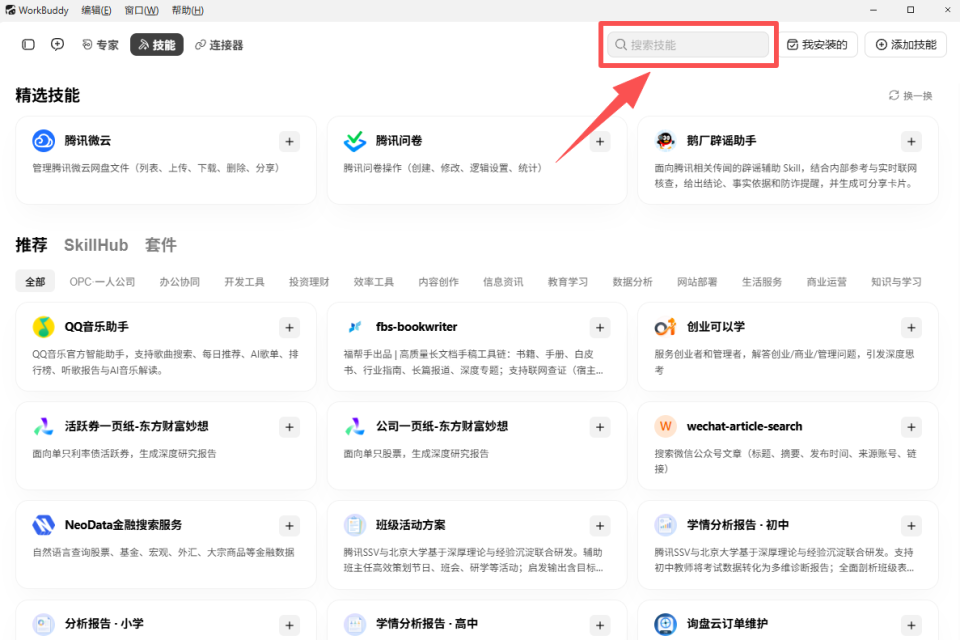960x640 pixels.
Task: Select the 全部 category filter
Action: coord(35,282)
